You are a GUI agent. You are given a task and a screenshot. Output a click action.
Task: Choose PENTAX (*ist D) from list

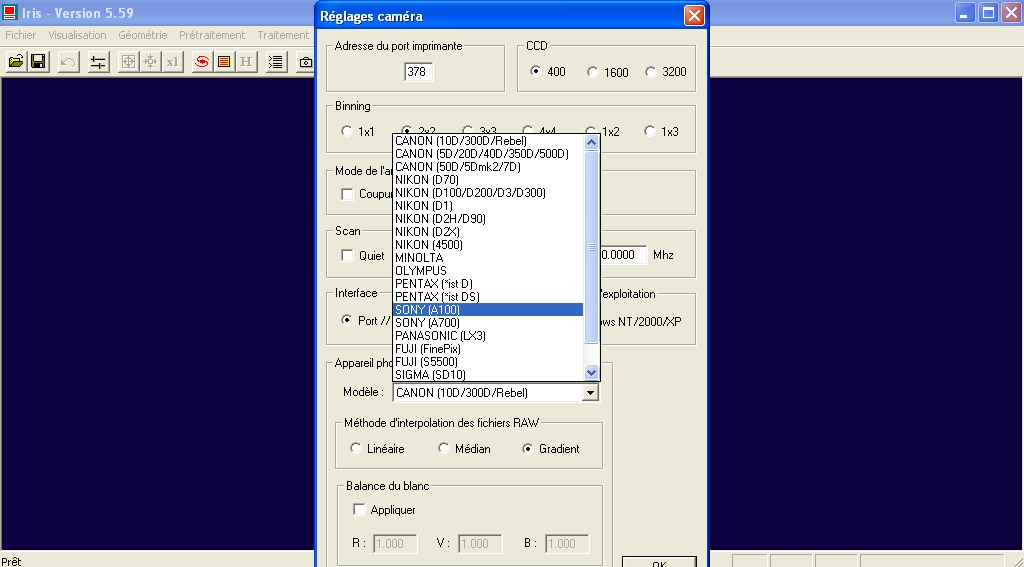tap(488, 284)
